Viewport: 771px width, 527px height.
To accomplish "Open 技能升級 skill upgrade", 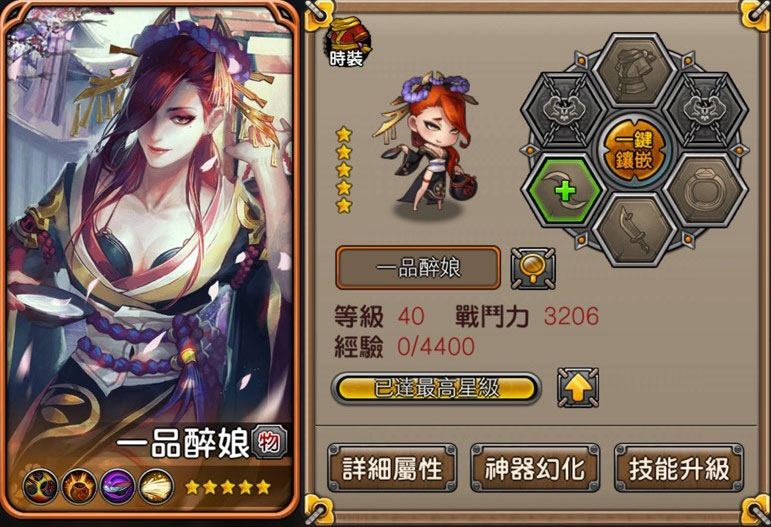I will click(679, 468).
